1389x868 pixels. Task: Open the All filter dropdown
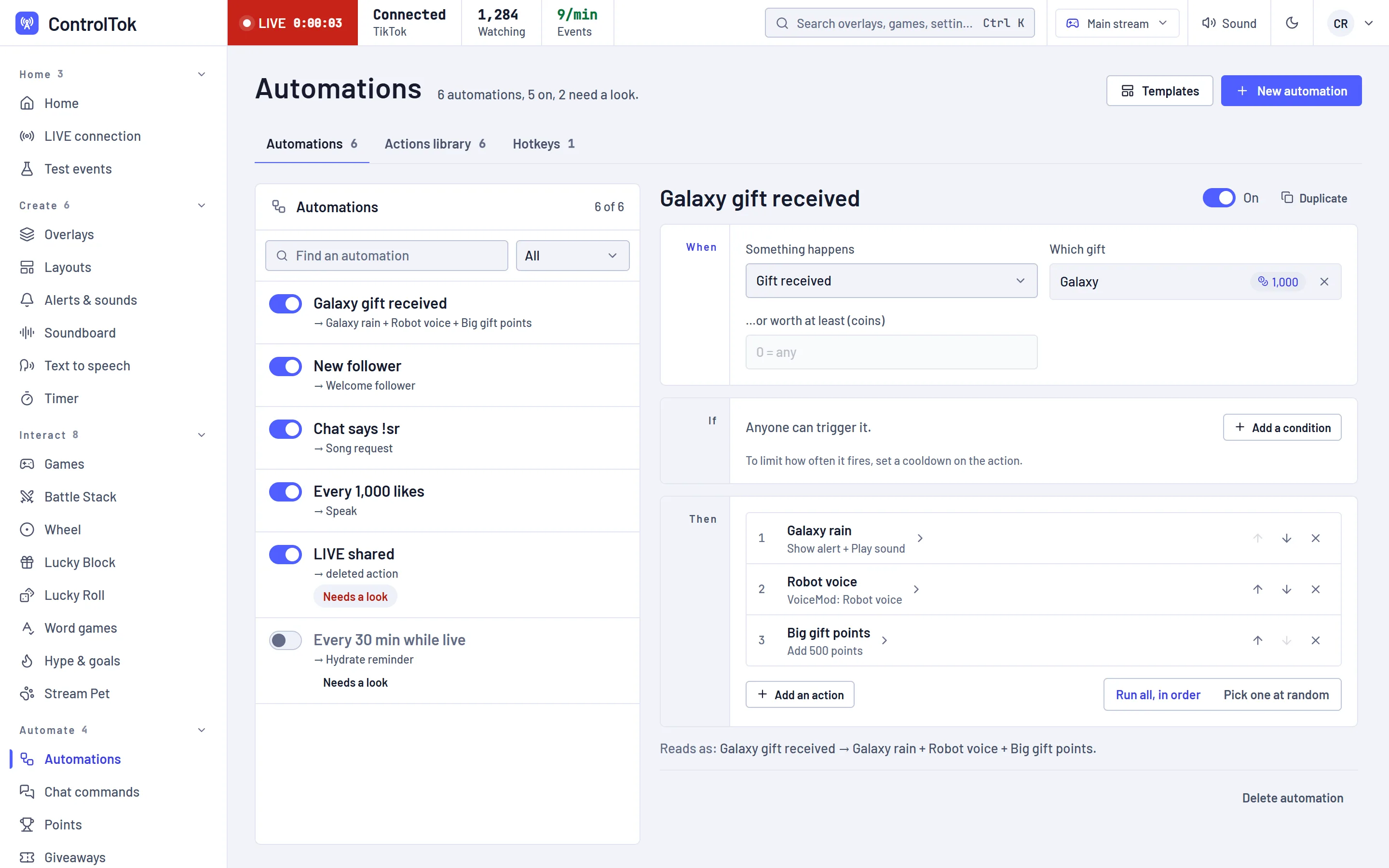[572, 256]
